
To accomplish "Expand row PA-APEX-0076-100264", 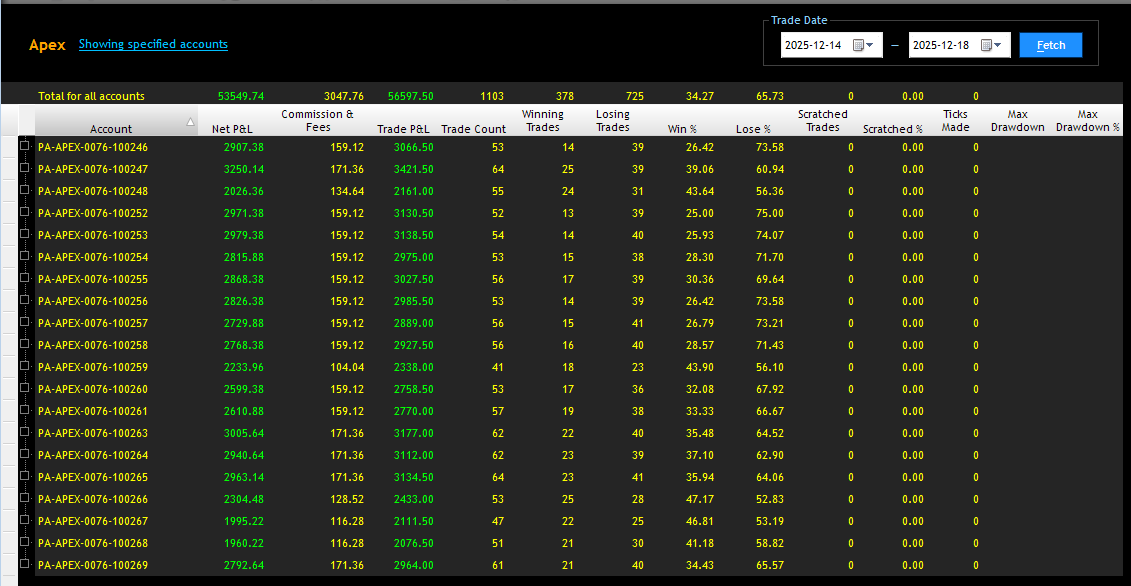I will point(25,454).
